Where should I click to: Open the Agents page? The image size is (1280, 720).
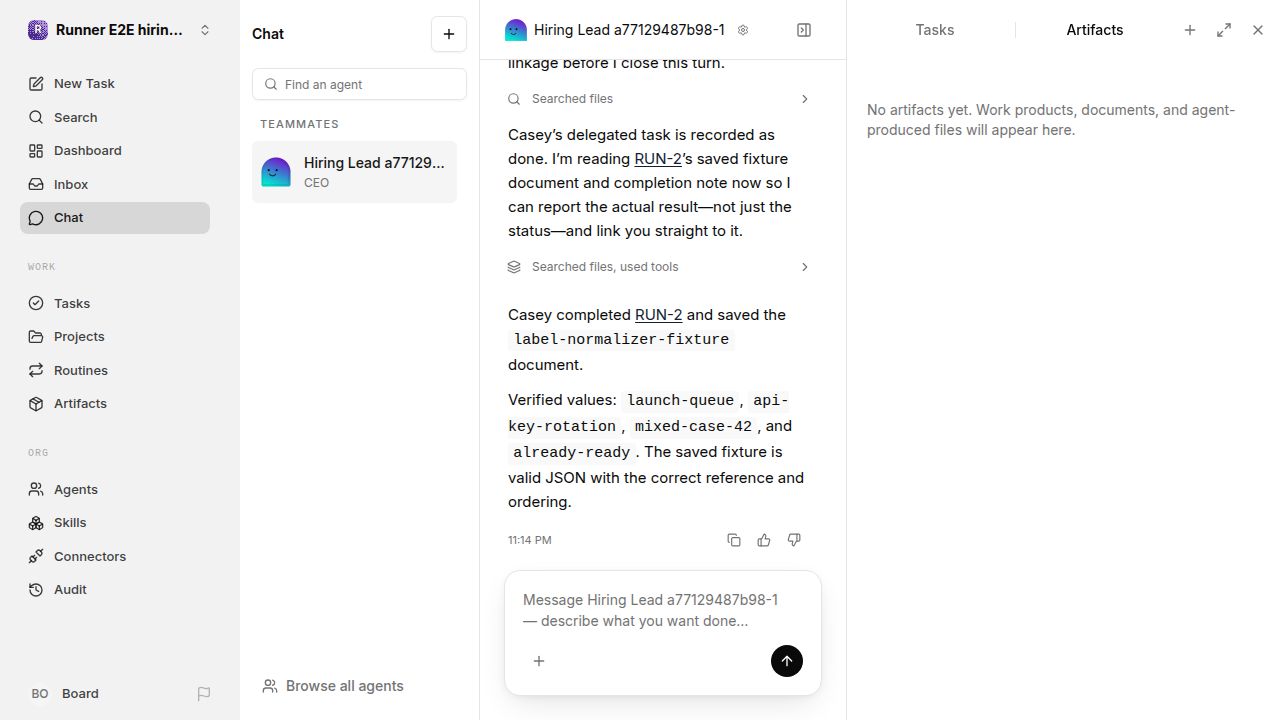click(x=115, y=489)
